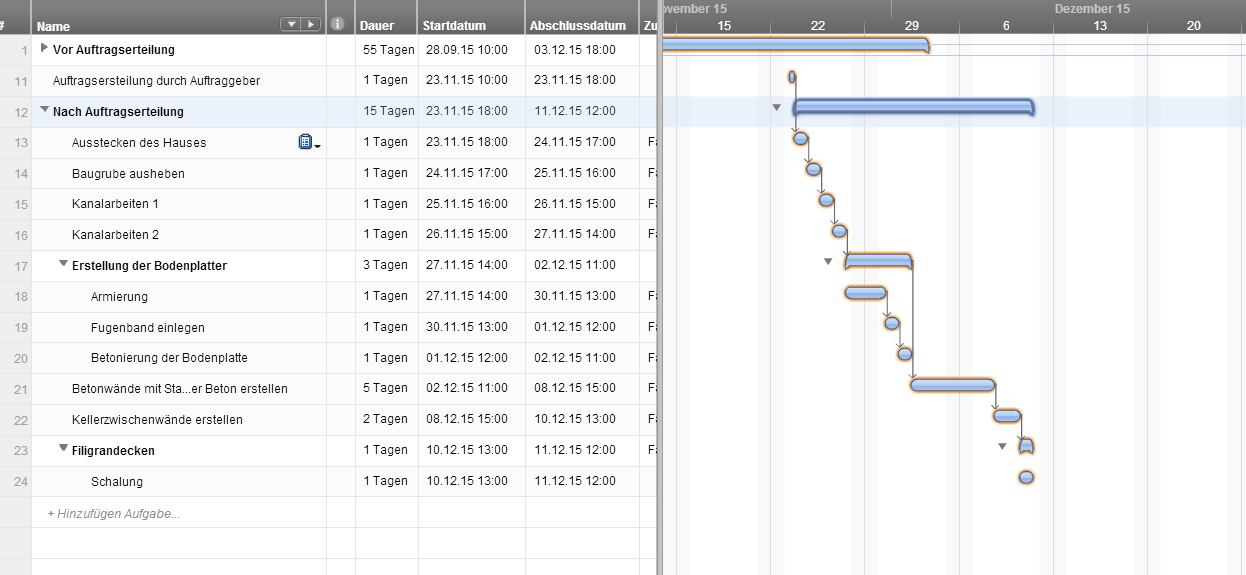
Task: Click the triangle beside the Nach Auftragserteilung Gantt bar
Action: pos(776,108)
